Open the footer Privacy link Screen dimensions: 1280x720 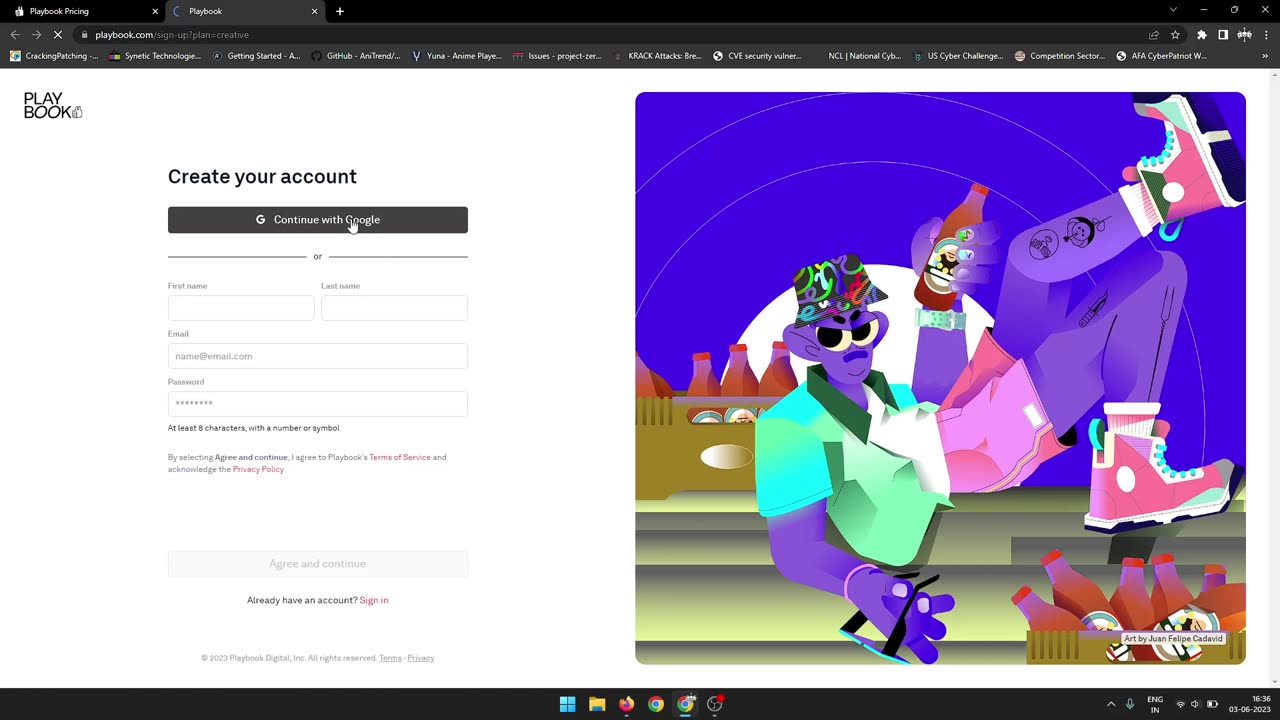tap(421, 658)
